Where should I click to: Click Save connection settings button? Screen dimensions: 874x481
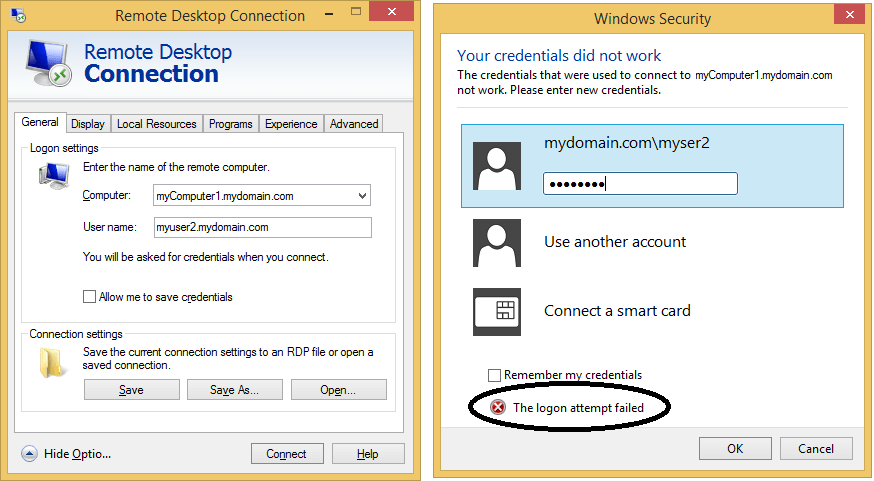point(132,390)
